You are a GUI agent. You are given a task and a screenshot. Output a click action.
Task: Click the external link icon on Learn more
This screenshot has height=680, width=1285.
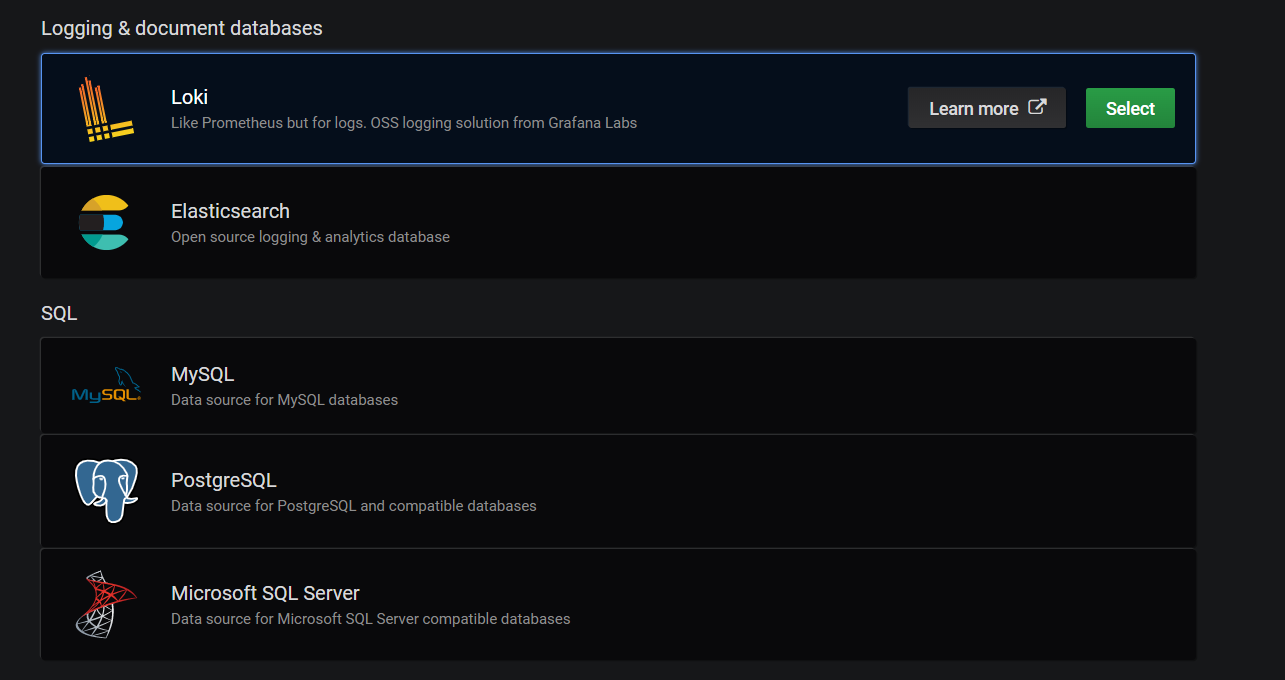click(x=1038, y=107)
